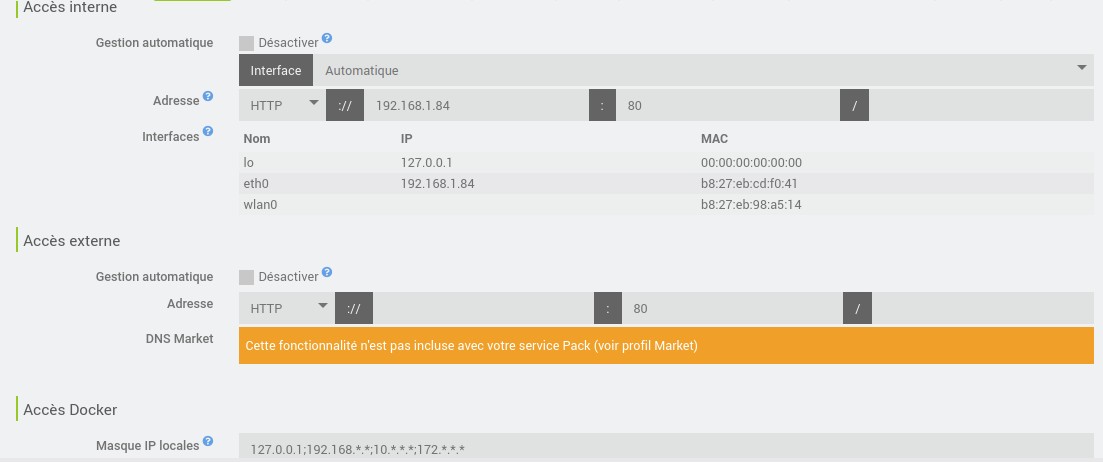Viewport: 1103px width, 462px height.
Task: Open external HTTP protocol dropdown
Action: point(287,308)
